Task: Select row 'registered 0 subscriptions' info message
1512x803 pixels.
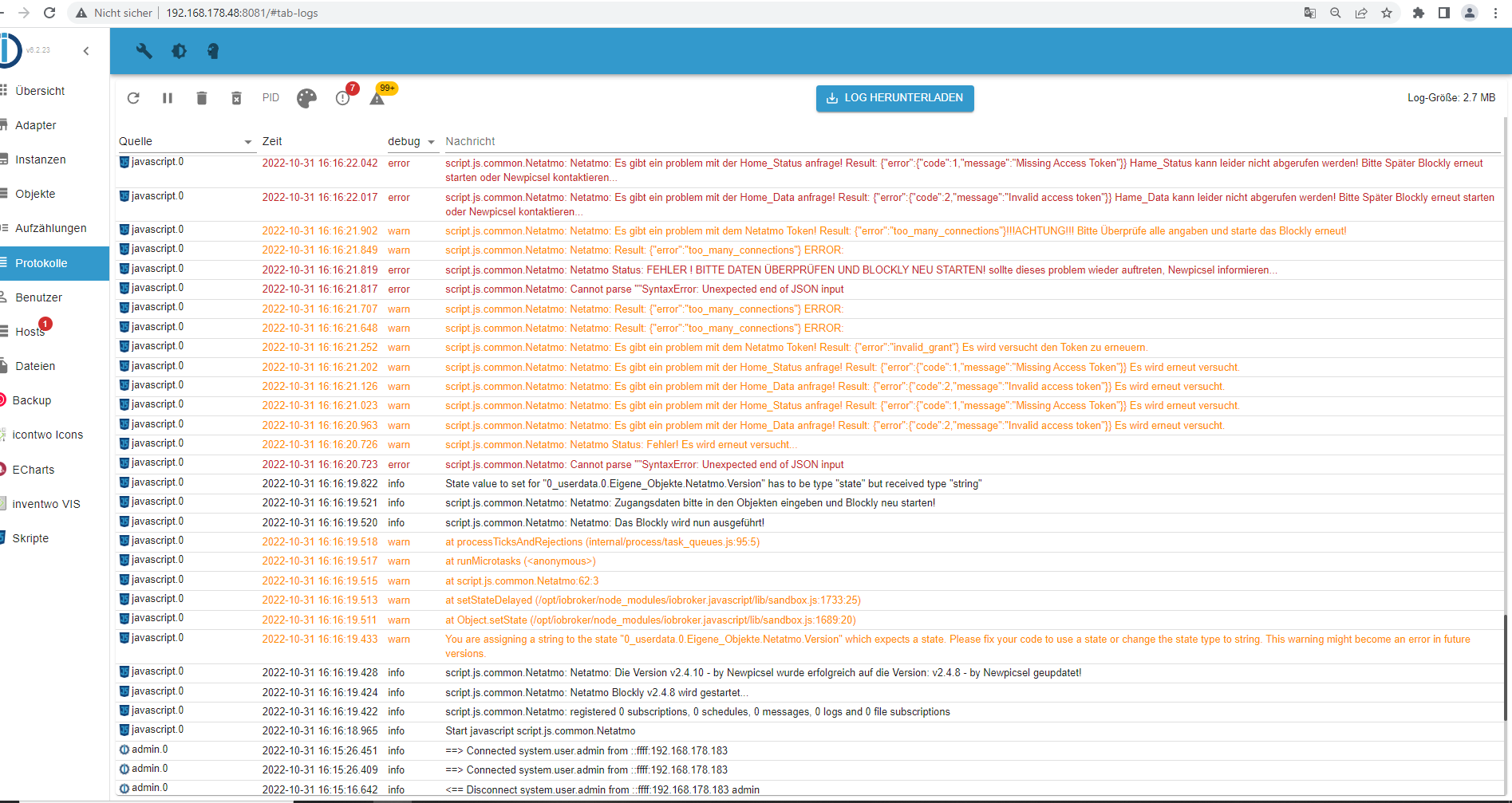Action: (808, 712)
